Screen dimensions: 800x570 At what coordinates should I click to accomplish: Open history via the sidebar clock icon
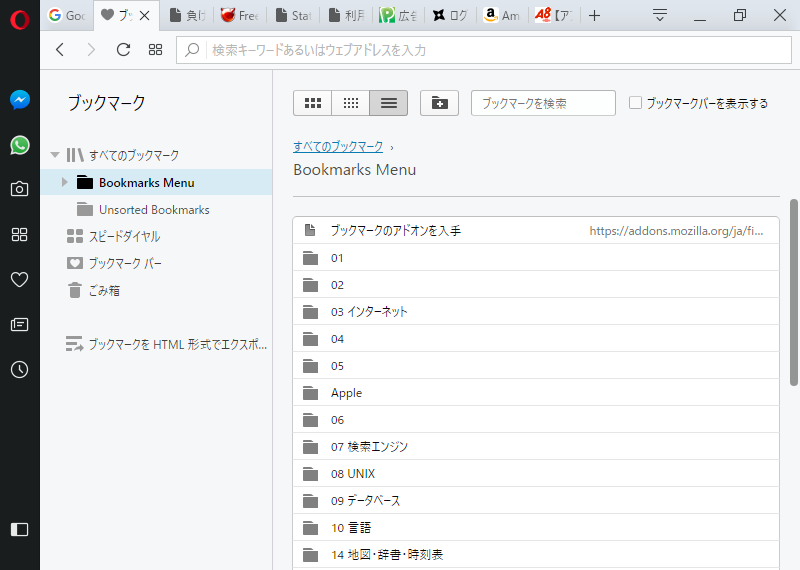tap(19, 369)
